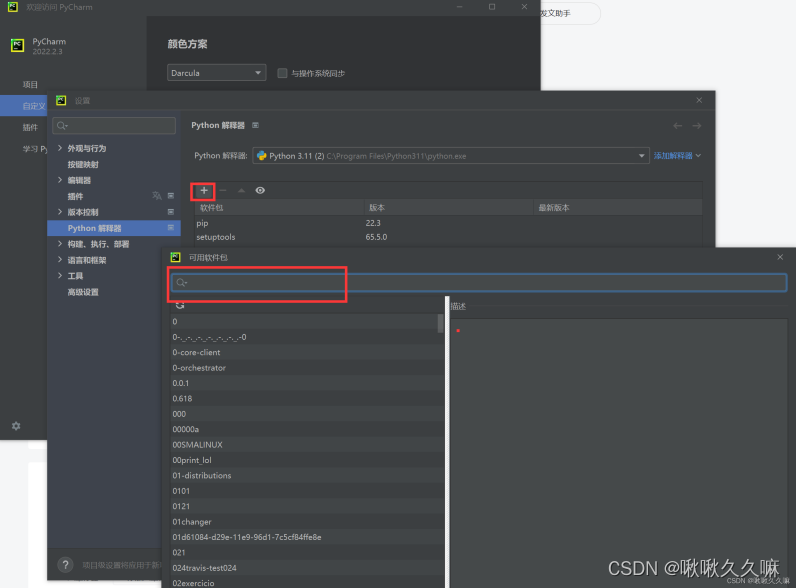Select 插件 in settings tree
The image size is (796, 588).
75,196
